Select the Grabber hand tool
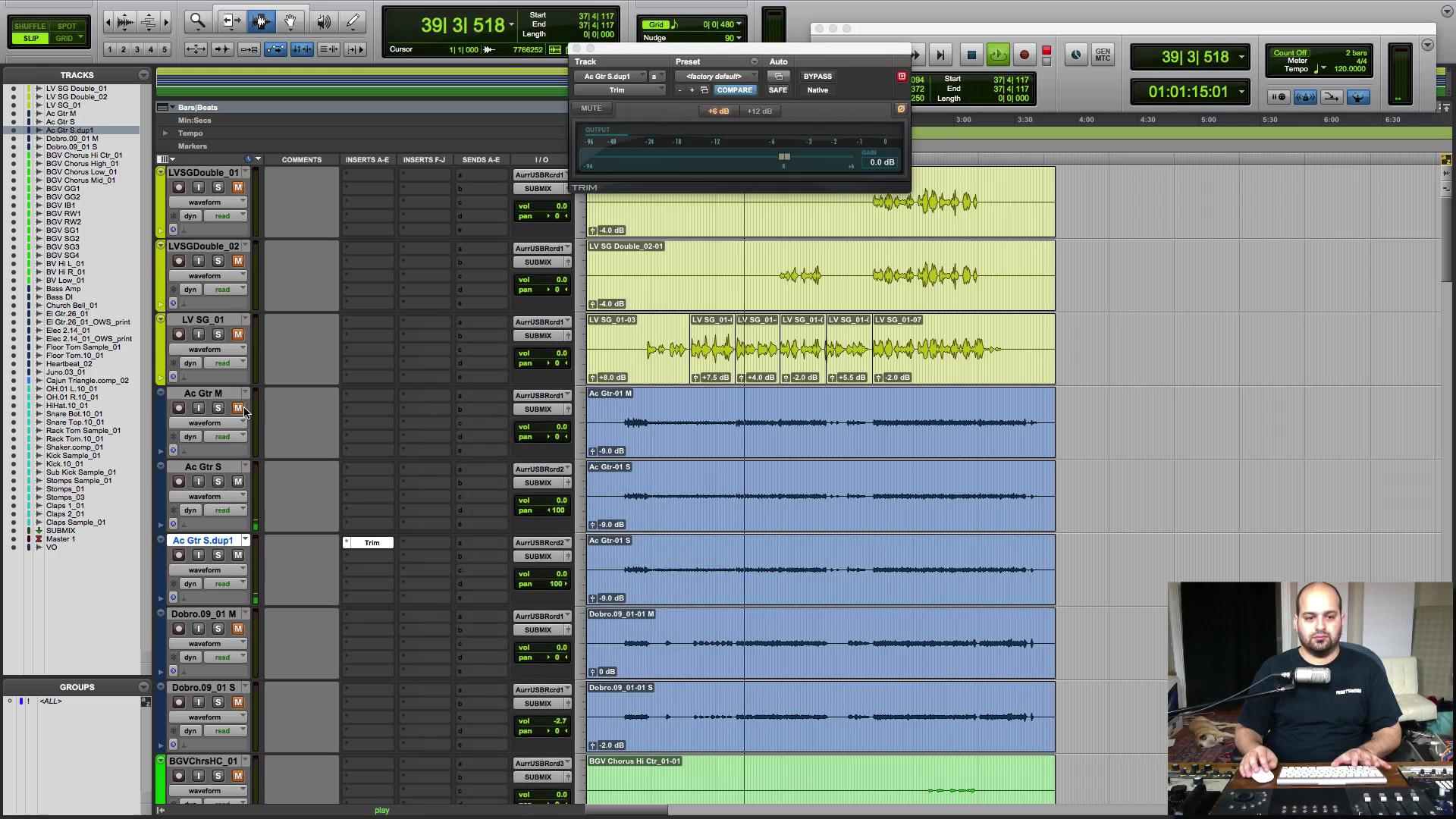The width and height of the screenshot is (1456, 819). coord(290,22)
